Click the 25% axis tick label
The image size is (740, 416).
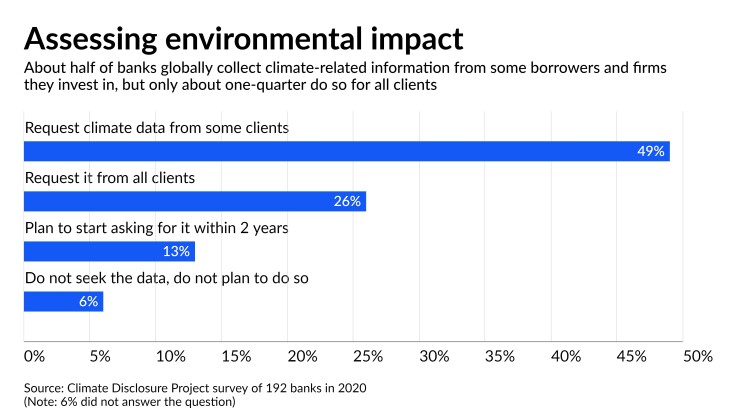tap(367, 356)
